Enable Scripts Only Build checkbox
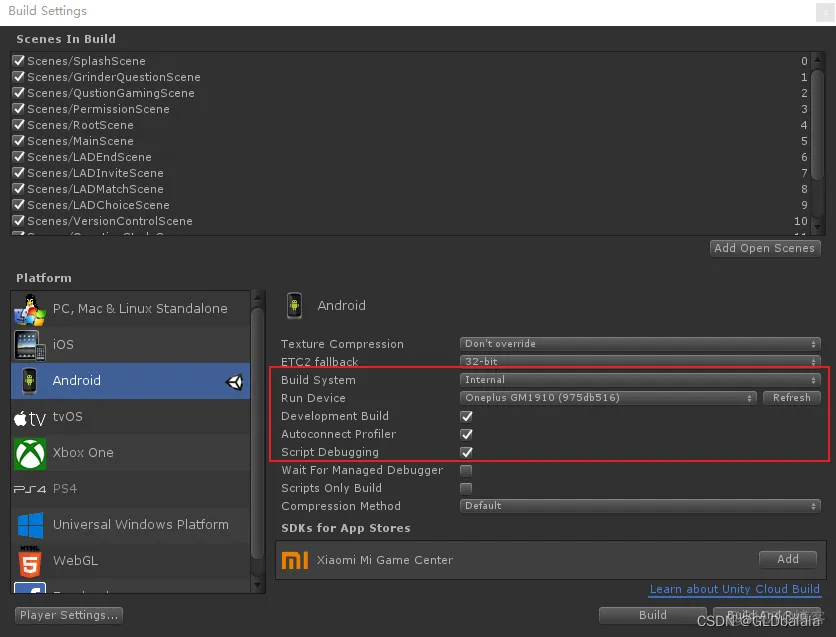Screen dimensions: 836x637 (x=466, y=488)
